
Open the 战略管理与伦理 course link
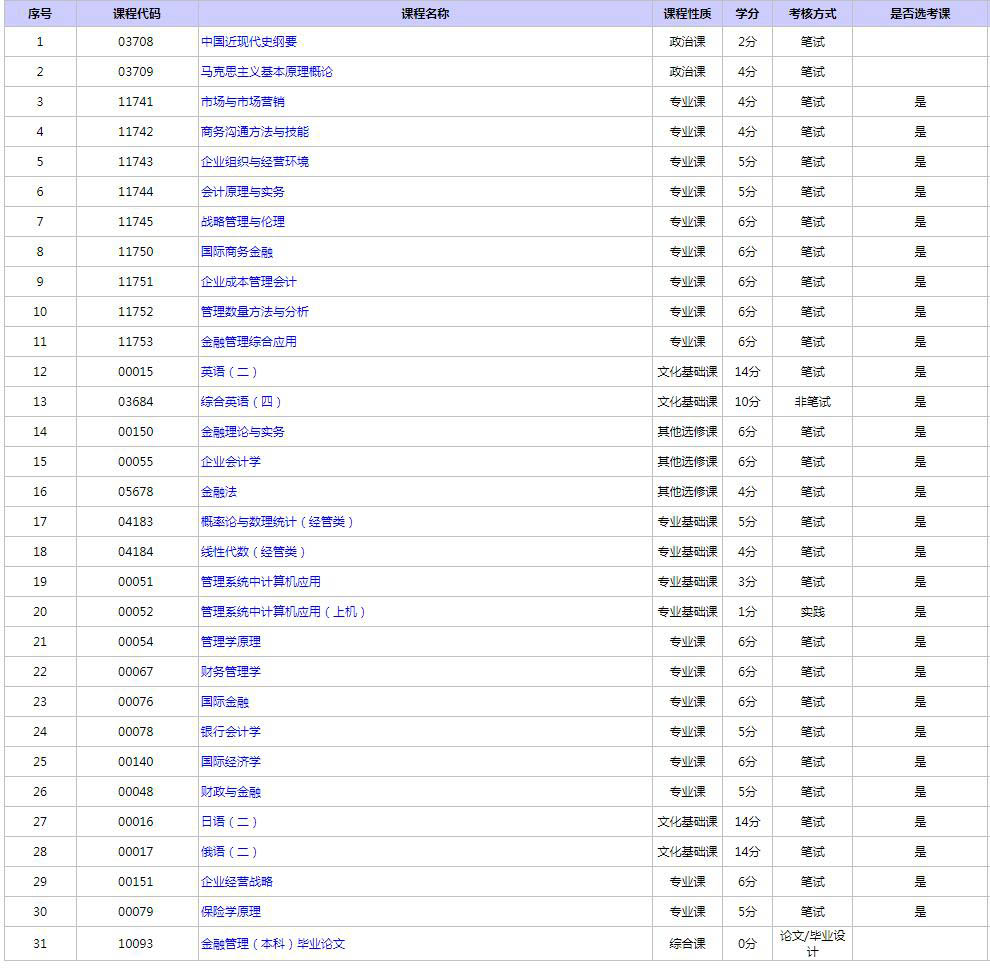tap(242, 222)
